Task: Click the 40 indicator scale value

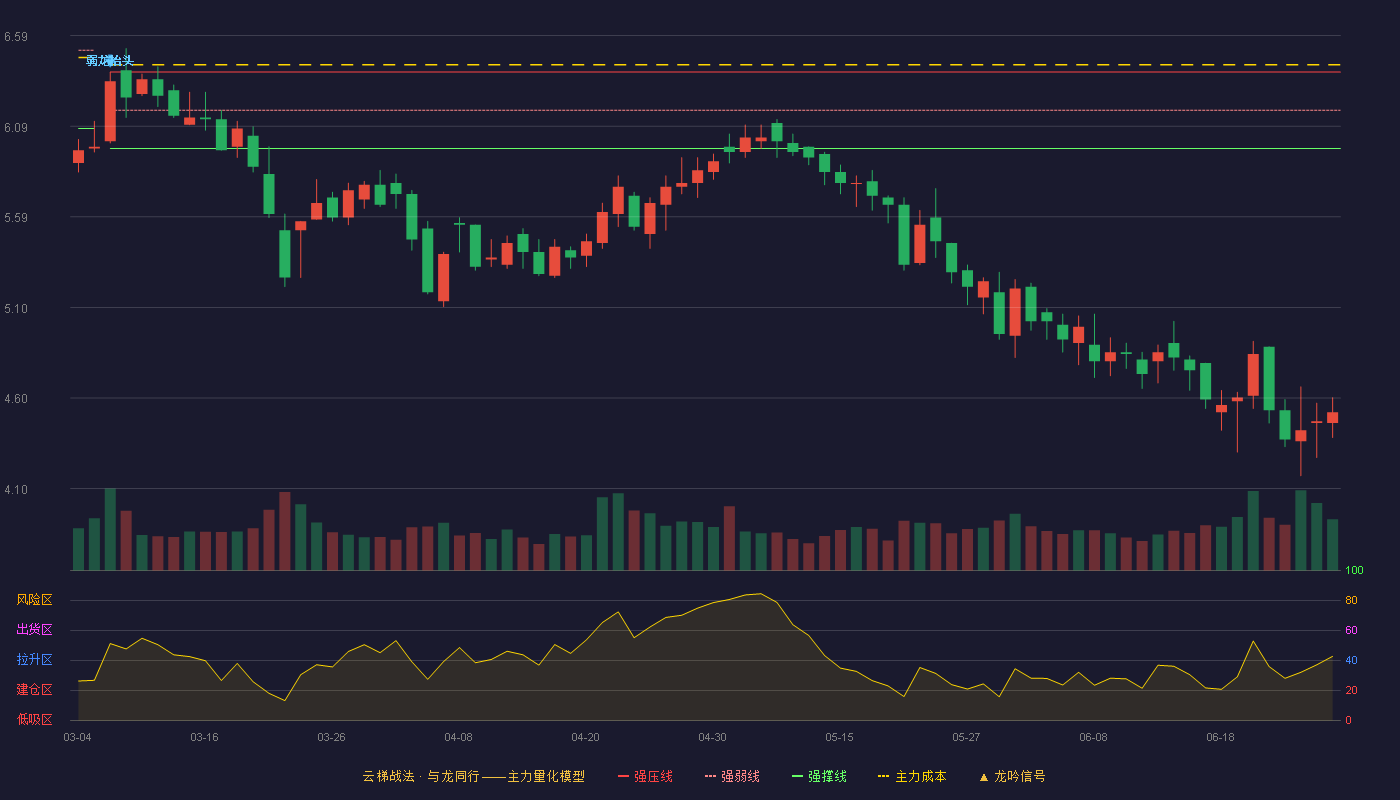Action: 1351,660
